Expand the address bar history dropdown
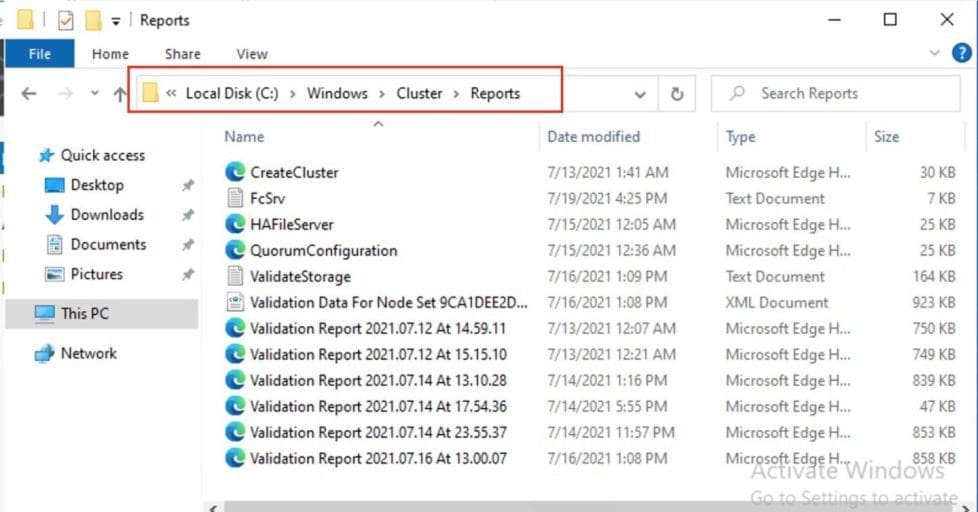This screenshot has height=512, width=978. point(640,94)
